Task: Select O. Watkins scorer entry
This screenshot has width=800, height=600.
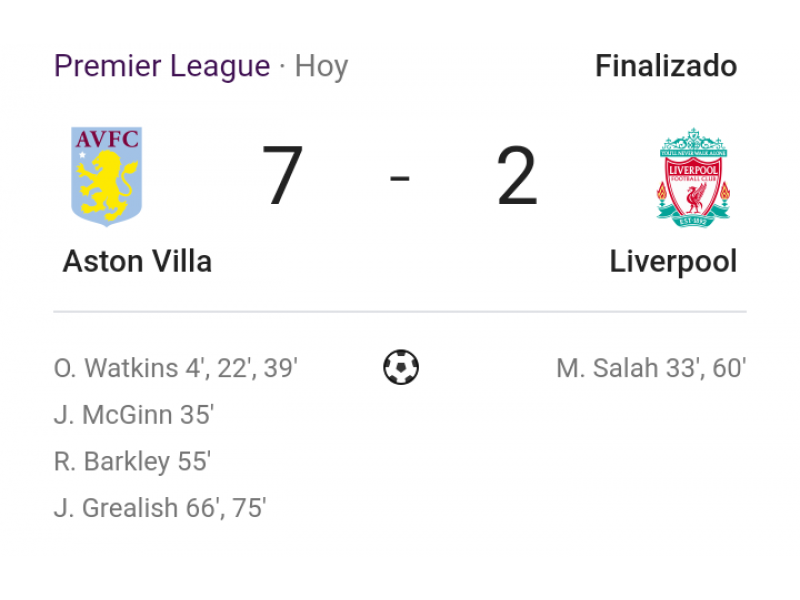Action: [176, 368]
